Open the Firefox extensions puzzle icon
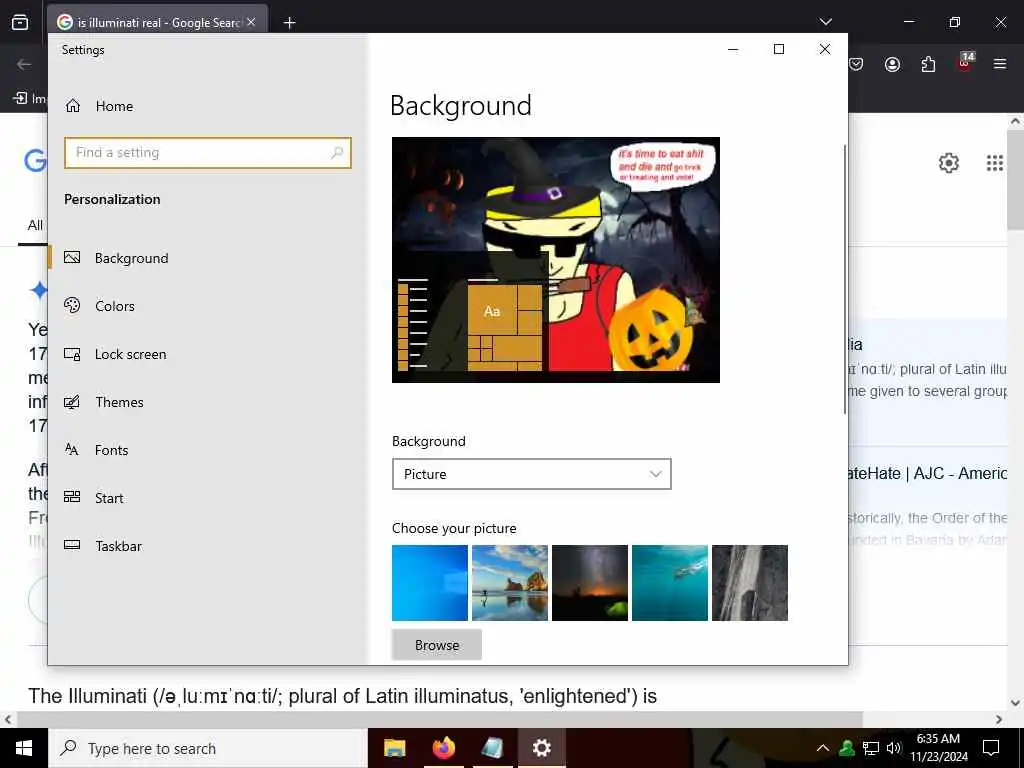 [x=928, y=64]
